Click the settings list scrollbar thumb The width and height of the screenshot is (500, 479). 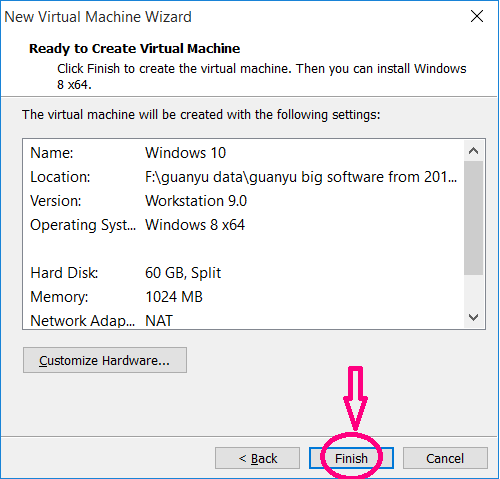point(473,218)
